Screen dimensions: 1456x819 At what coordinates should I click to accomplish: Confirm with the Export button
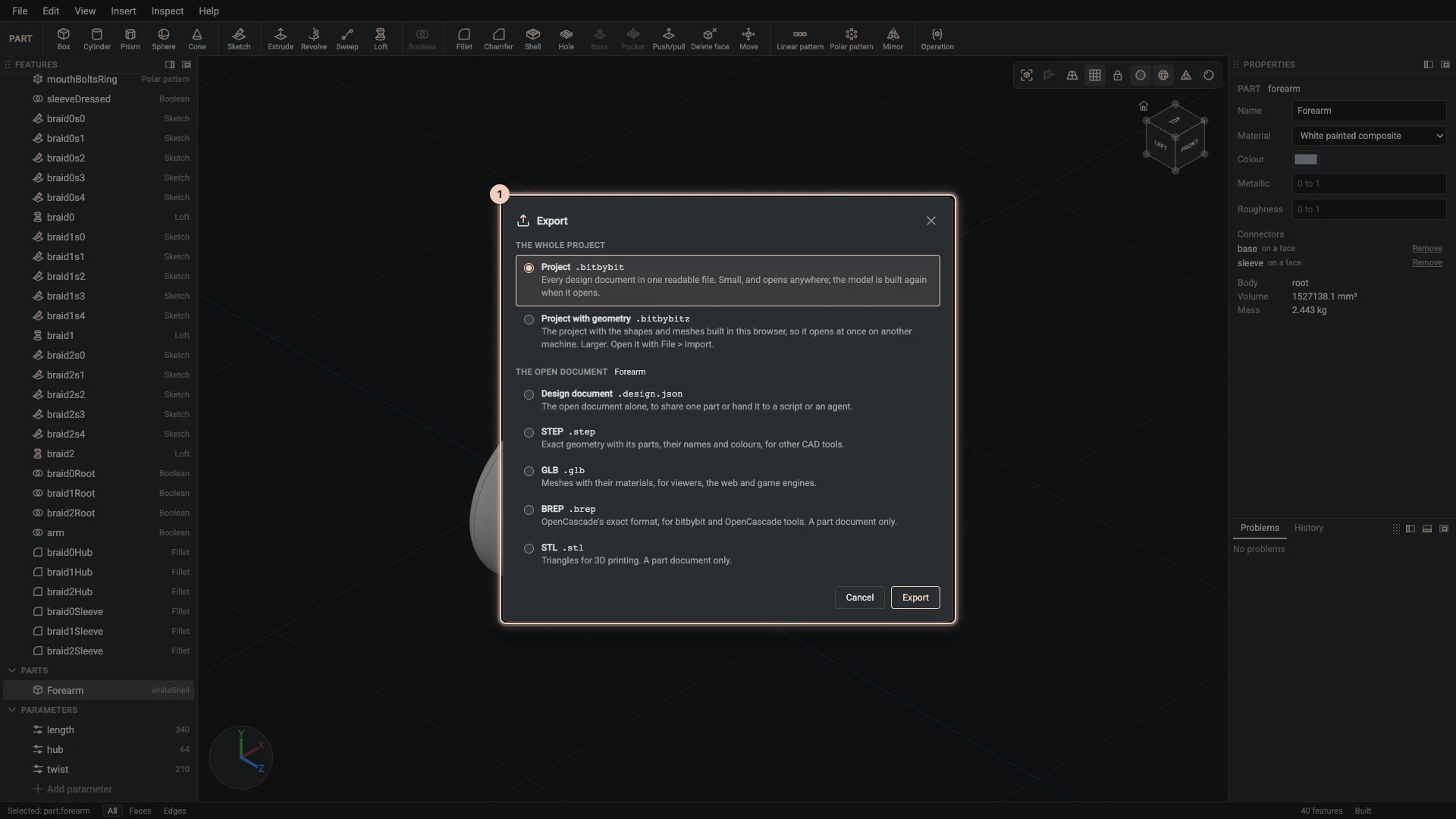coord(915,598)
